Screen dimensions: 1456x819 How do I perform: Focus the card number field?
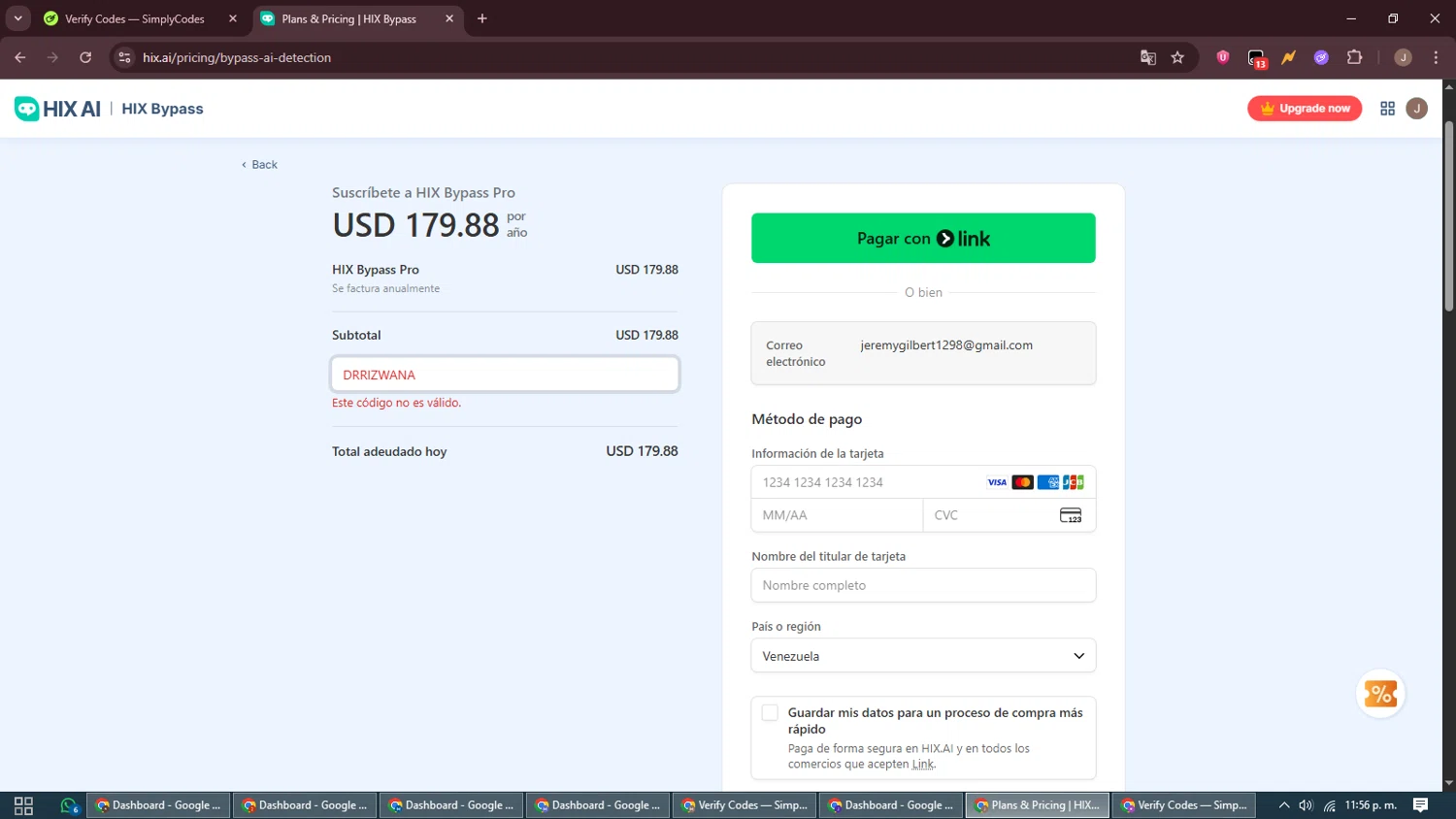(923, 482)
